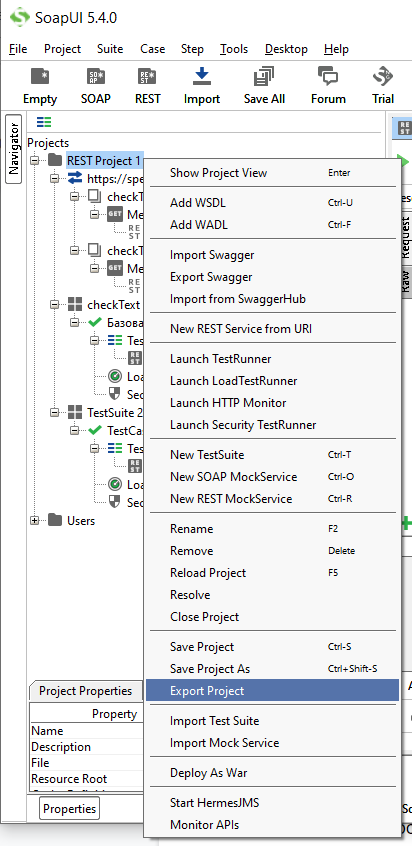412x846 pixels.
Task: Open the Suite menu
Action: point(110,49)
